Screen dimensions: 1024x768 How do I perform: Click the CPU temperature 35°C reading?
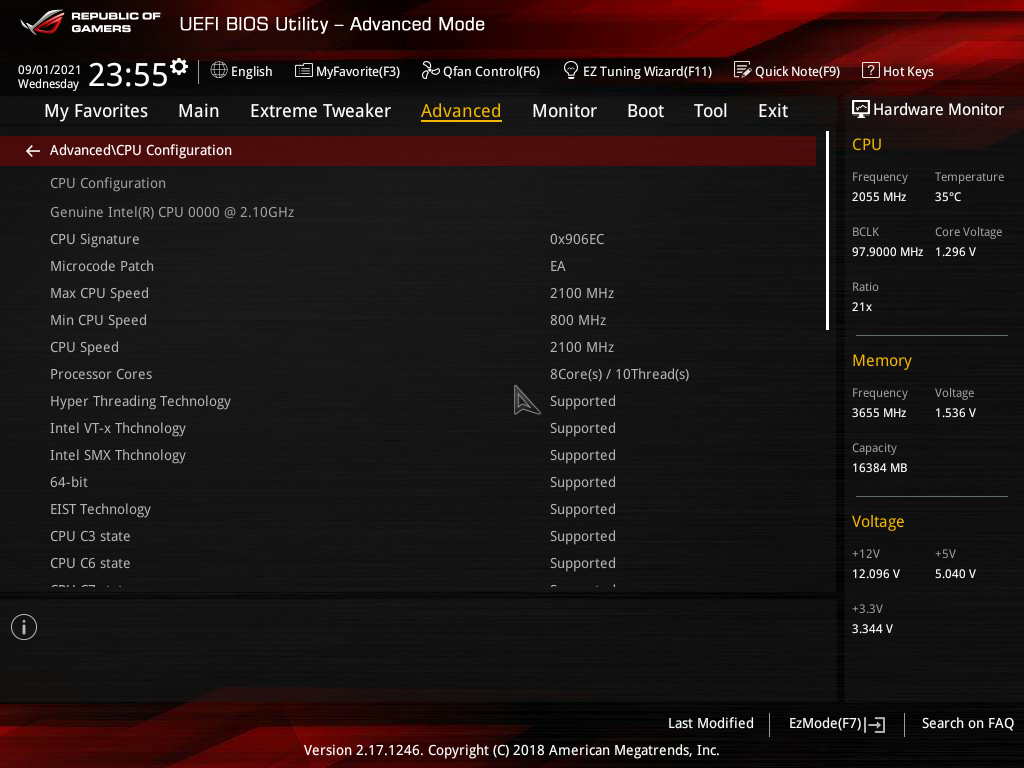pyautogui.click(x=948, y=197)
